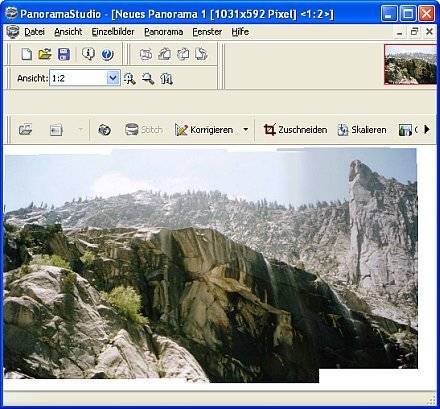440x409 pixels.
Task: Save the panorama using floppy disk icon
Action: coord(64,54)
